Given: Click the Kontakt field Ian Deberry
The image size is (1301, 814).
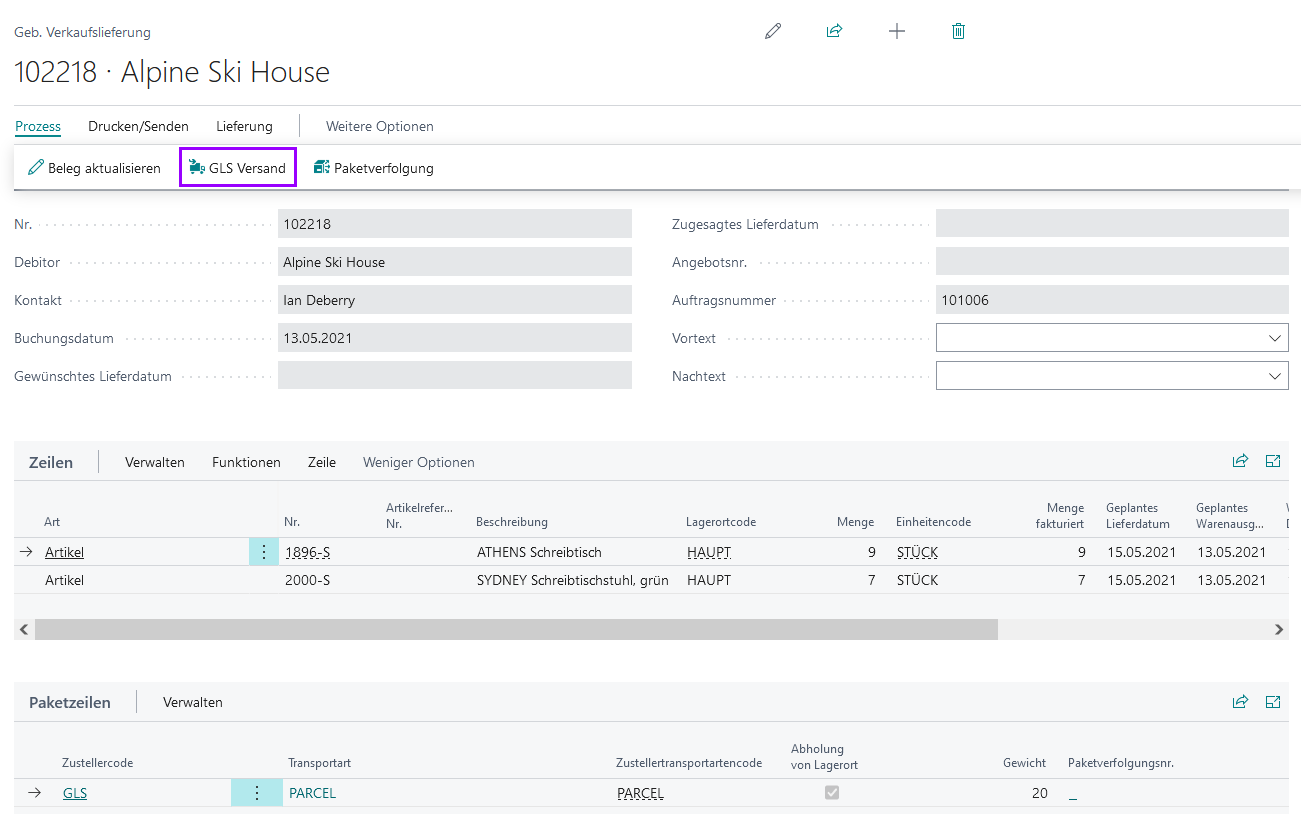Looking at the screenshot, I should 455,300.
